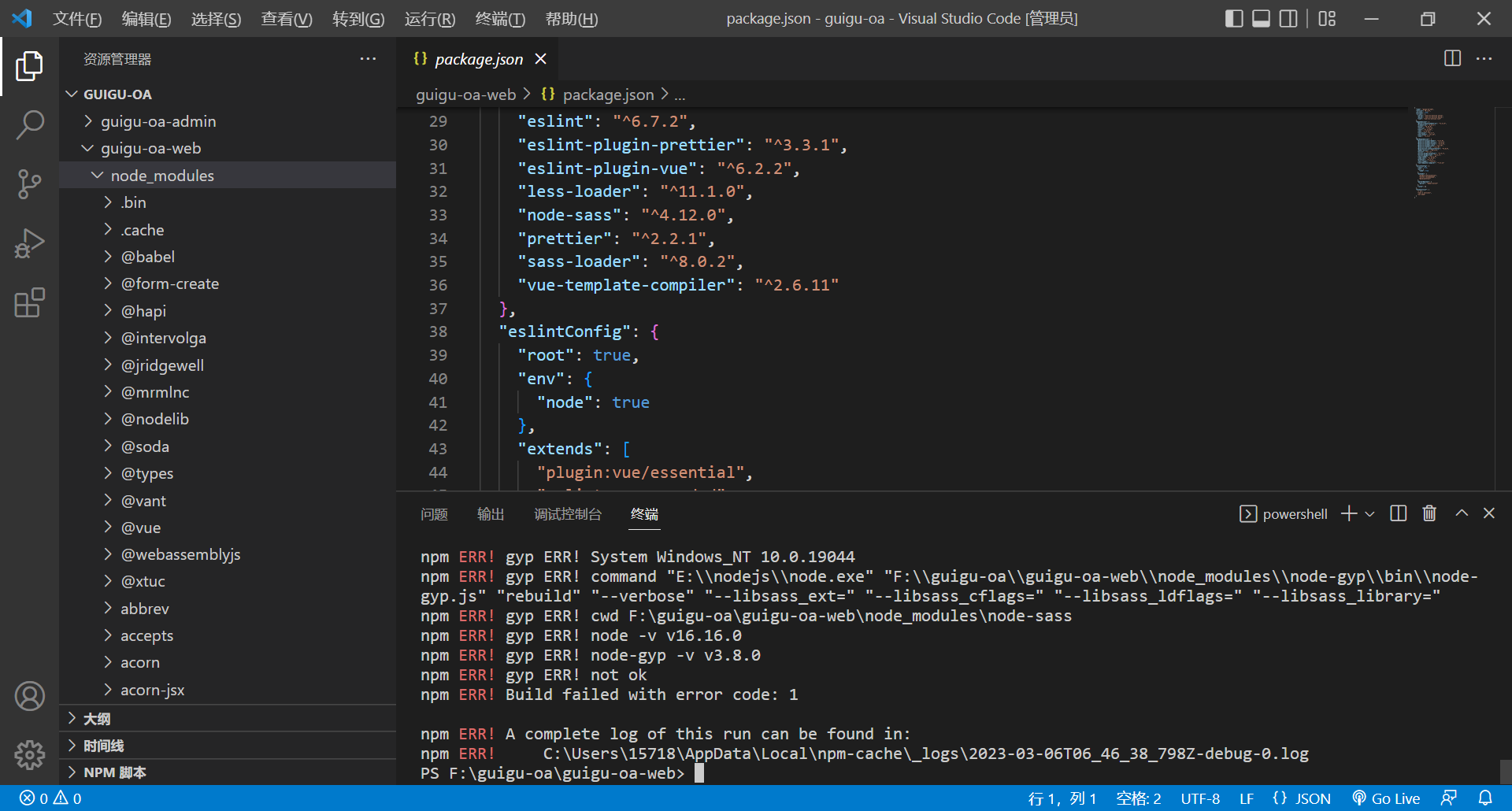The image size is (1512, 811).
Task: Kill terminal with the trash icon
Action: pyautogui.click(x=1429, y=513)
